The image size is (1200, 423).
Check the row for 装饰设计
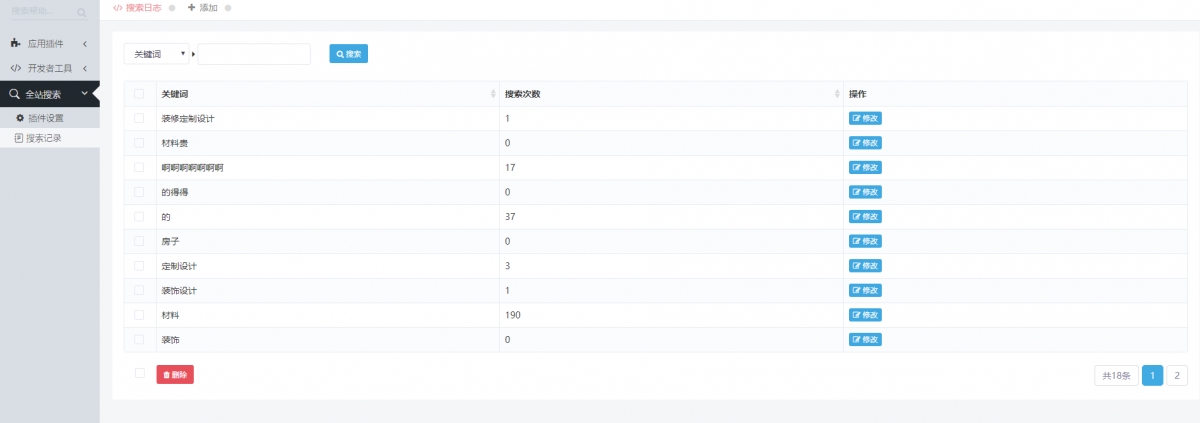tap(139, 290)
